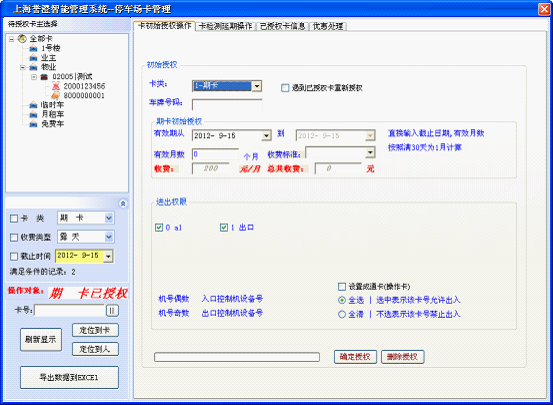Click the 定位到人 button

(95, 349)
